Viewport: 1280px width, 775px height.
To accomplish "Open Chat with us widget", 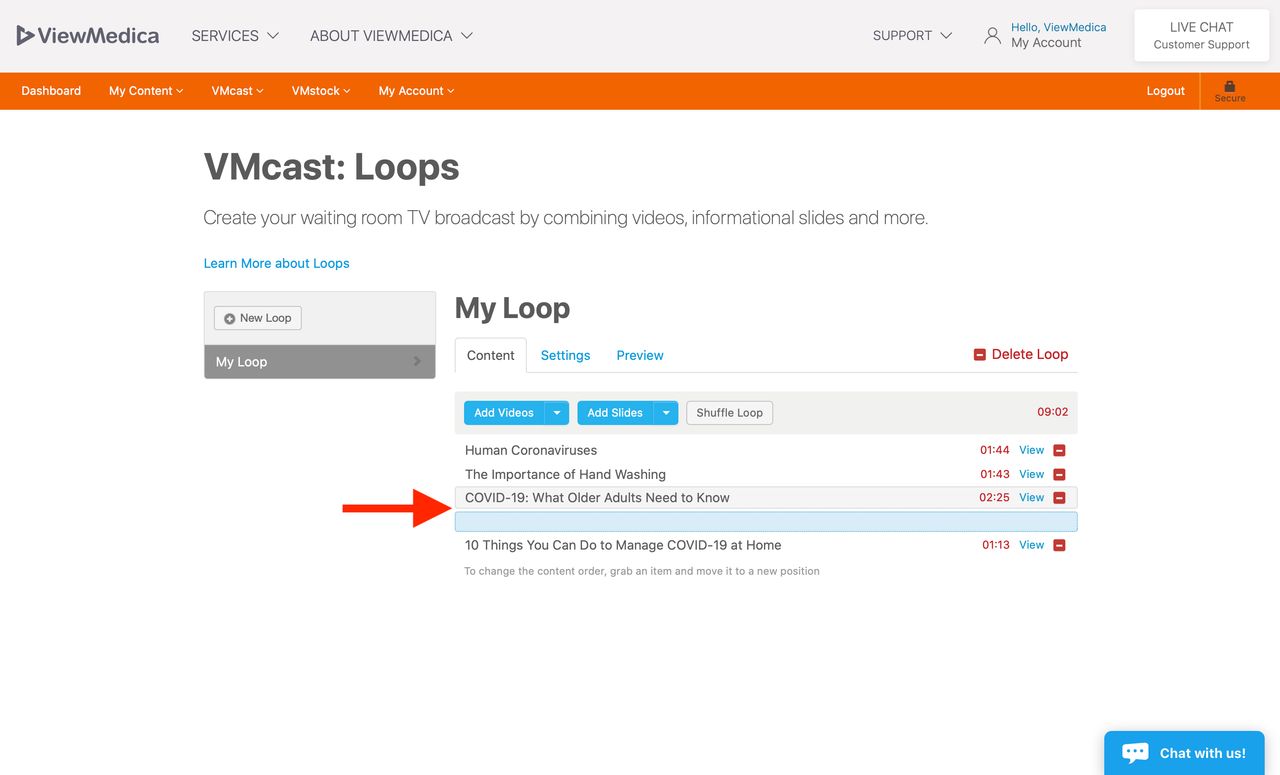I will pyautogui.click(x=1184, y=753).
